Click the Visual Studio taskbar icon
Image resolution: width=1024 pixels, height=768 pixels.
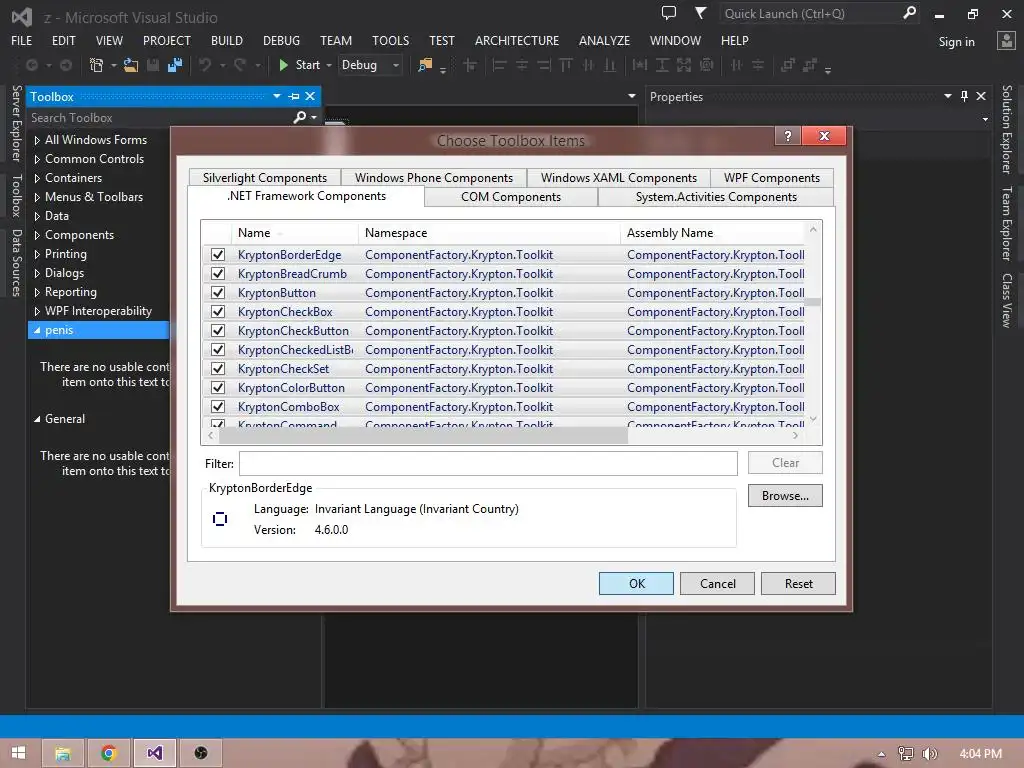pyautogui.click(x=155, y=753)
